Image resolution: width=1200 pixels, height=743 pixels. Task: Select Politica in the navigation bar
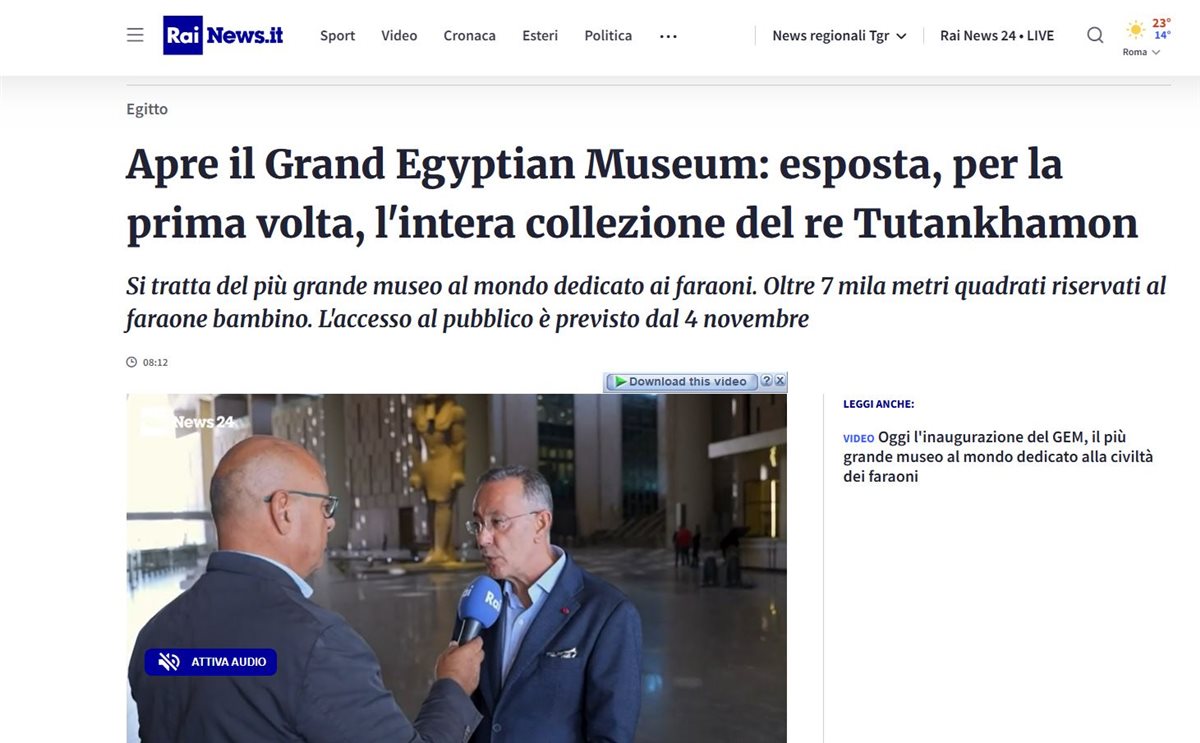tap(608, 35)
